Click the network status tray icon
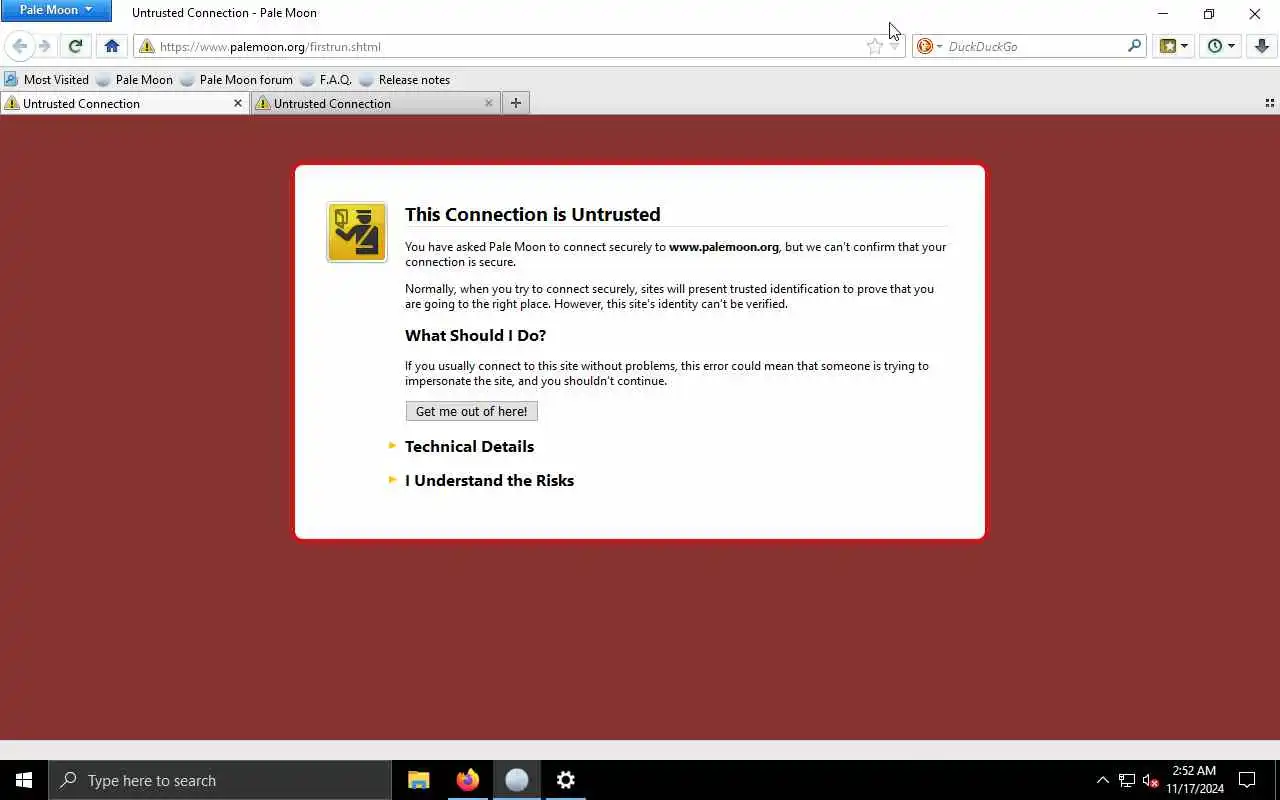The width and height of the screenshot is (1280, 800). pos(1127,780)
